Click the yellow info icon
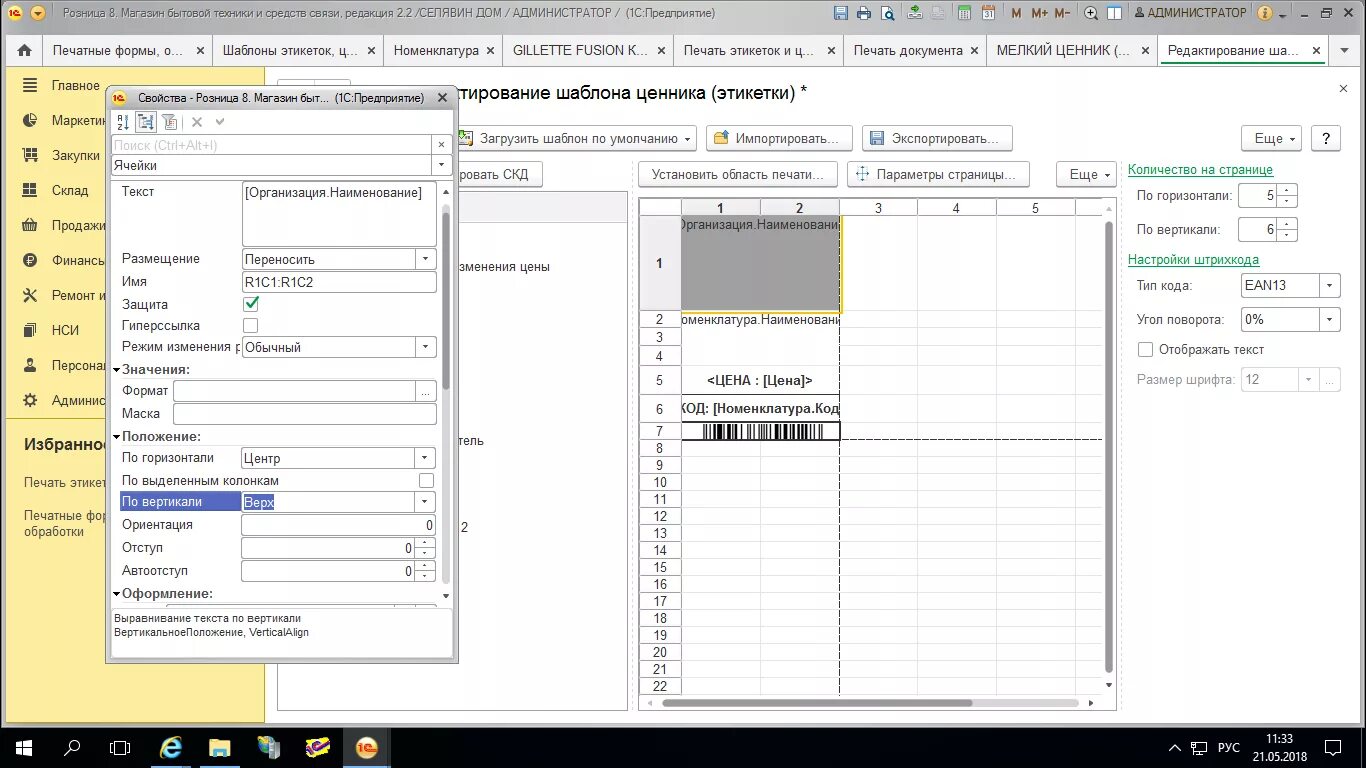 (1265, 14)
